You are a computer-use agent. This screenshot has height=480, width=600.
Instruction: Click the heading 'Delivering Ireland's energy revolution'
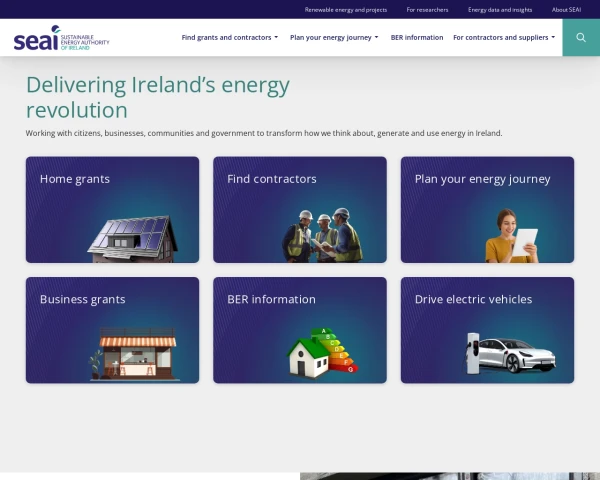point(158,97)
